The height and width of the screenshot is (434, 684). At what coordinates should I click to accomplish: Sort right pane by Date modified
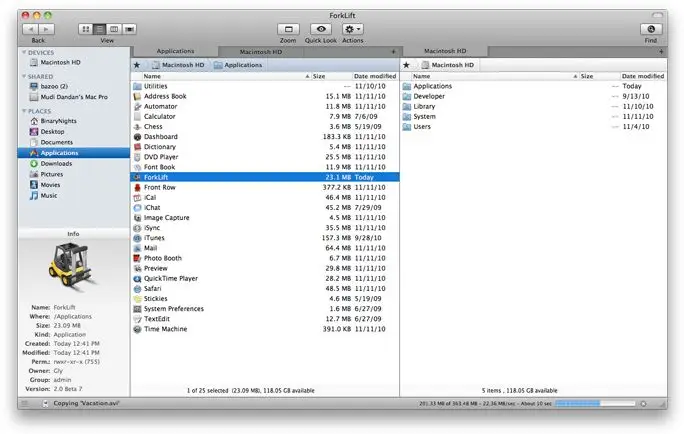coord(643,76)
